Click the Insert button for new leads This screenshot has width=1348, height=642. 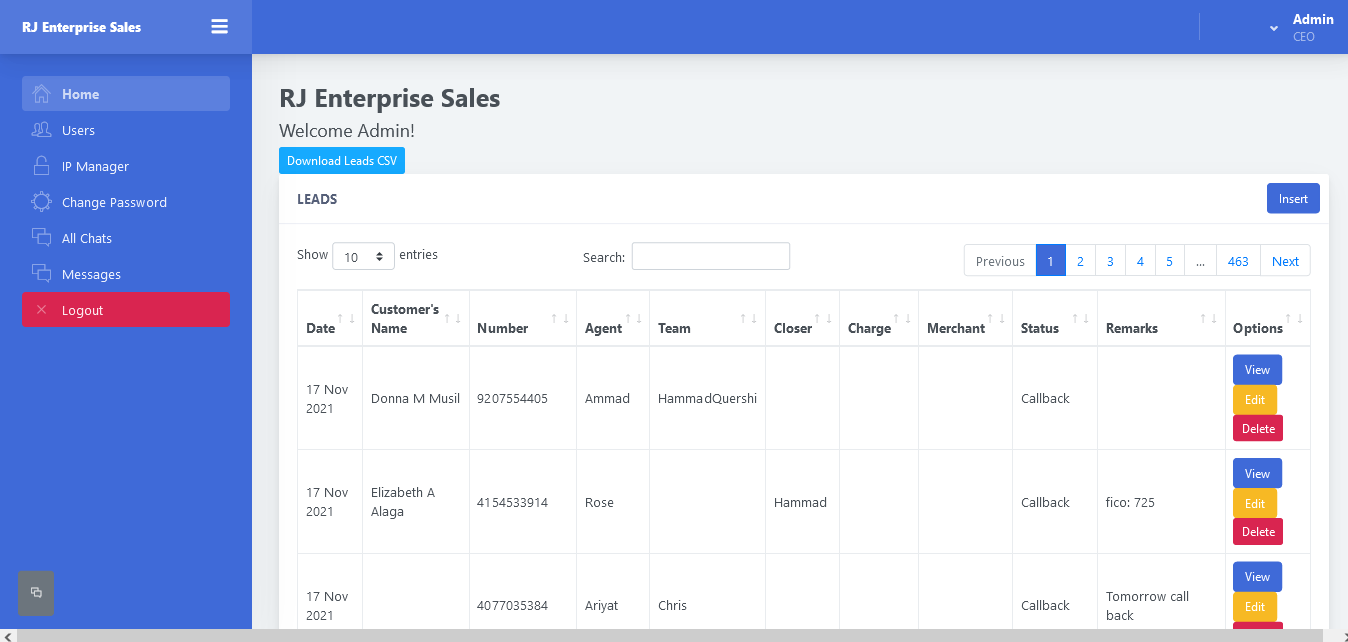[1292, 198]
